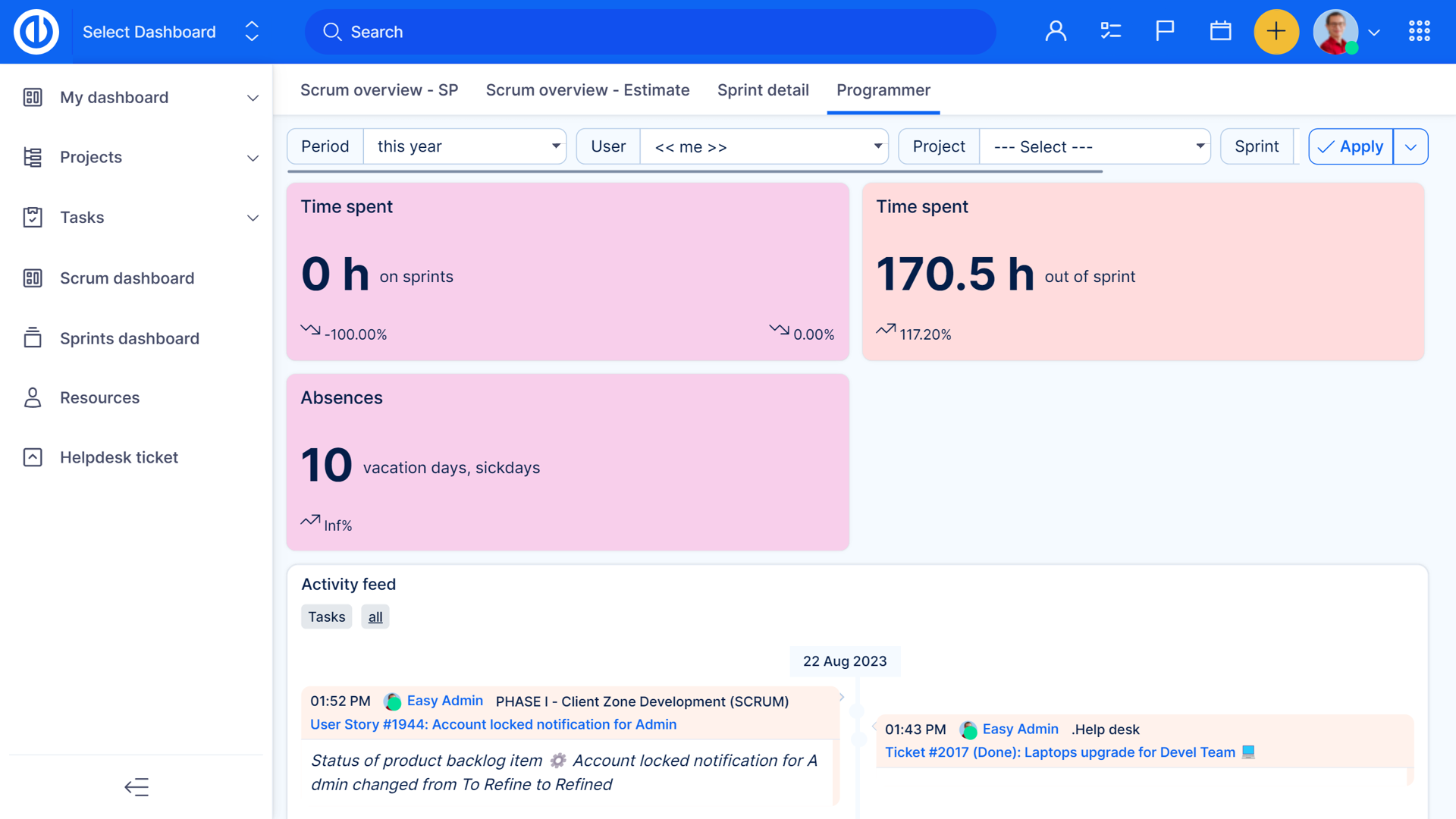Expand the My dashboard sidebar section
The height and width of the screenshot is (819, 1456).
[x=253, y=98]
